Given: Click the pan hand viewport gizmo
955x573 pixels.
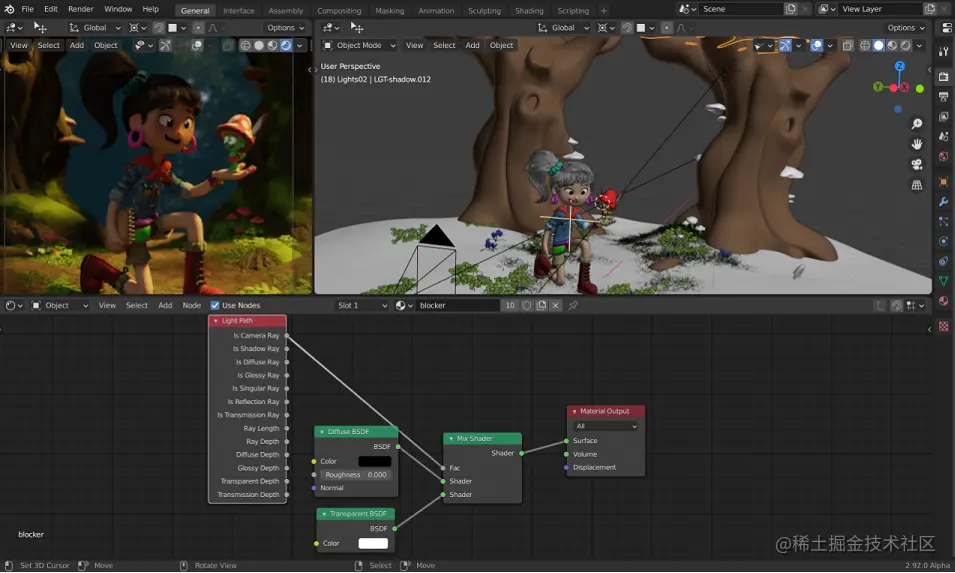Looking at the screenshot, I should [x=917, y=144].
